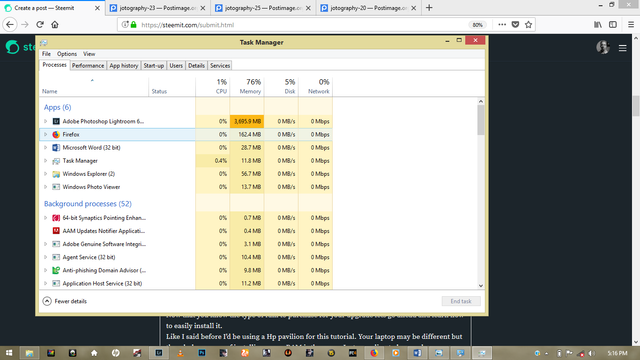Expand Windows Photo Viewer process row
Image resolution: width=640 pixels, height=360 pixels.
(x=46, y=187)
